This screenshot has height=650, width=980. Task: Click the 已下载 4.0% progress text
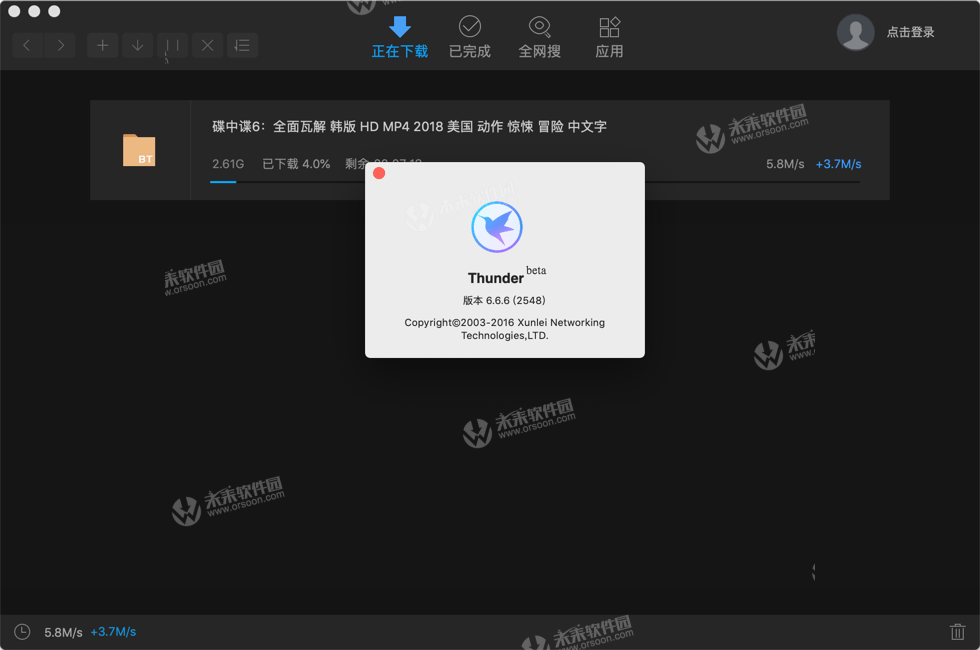coord(296,164)
